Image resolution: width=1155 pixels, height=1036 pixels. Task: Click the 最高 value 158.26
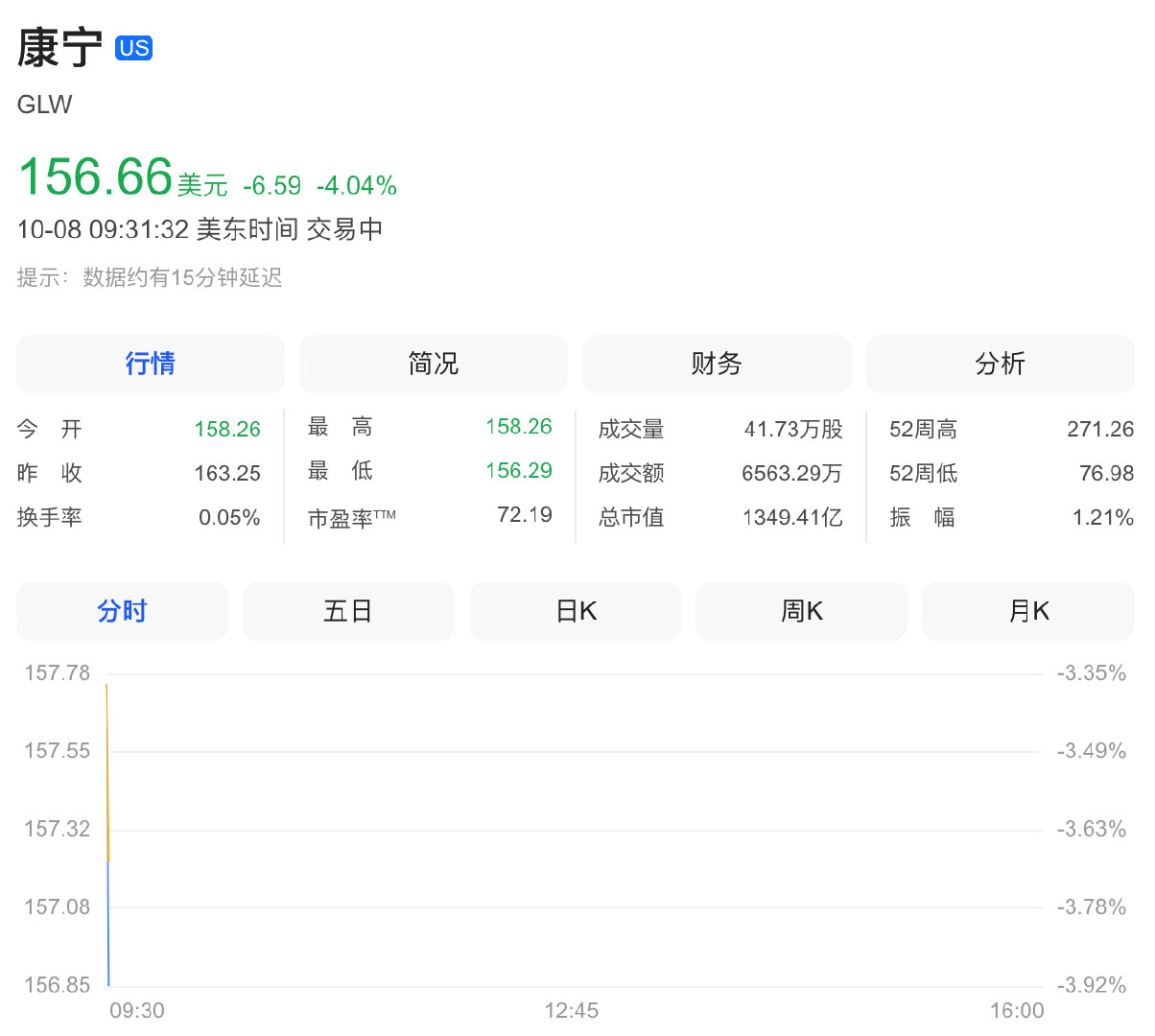pyautogui.click(x=519, y=426)
